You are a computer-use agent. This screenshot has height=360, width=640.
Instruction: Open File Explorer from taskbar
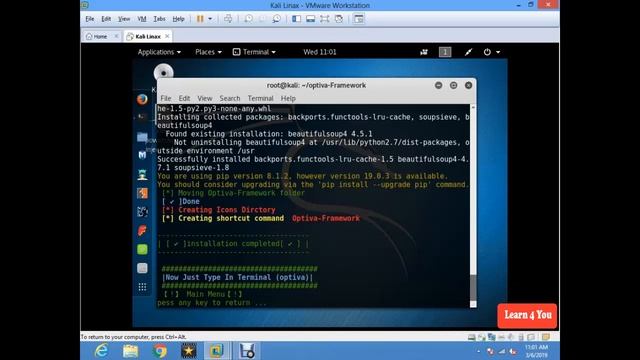130,351
